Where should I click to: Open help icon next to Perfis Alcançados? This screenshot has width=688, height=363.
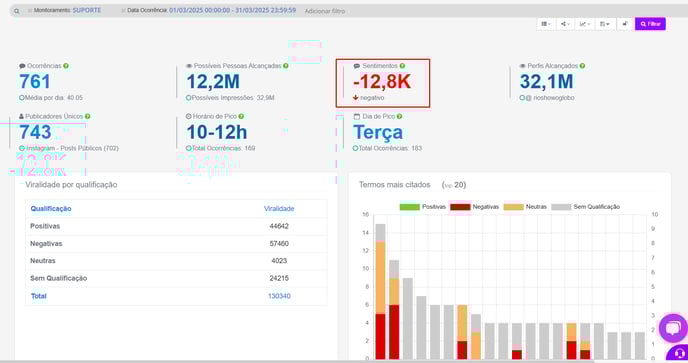coord(582,66)
